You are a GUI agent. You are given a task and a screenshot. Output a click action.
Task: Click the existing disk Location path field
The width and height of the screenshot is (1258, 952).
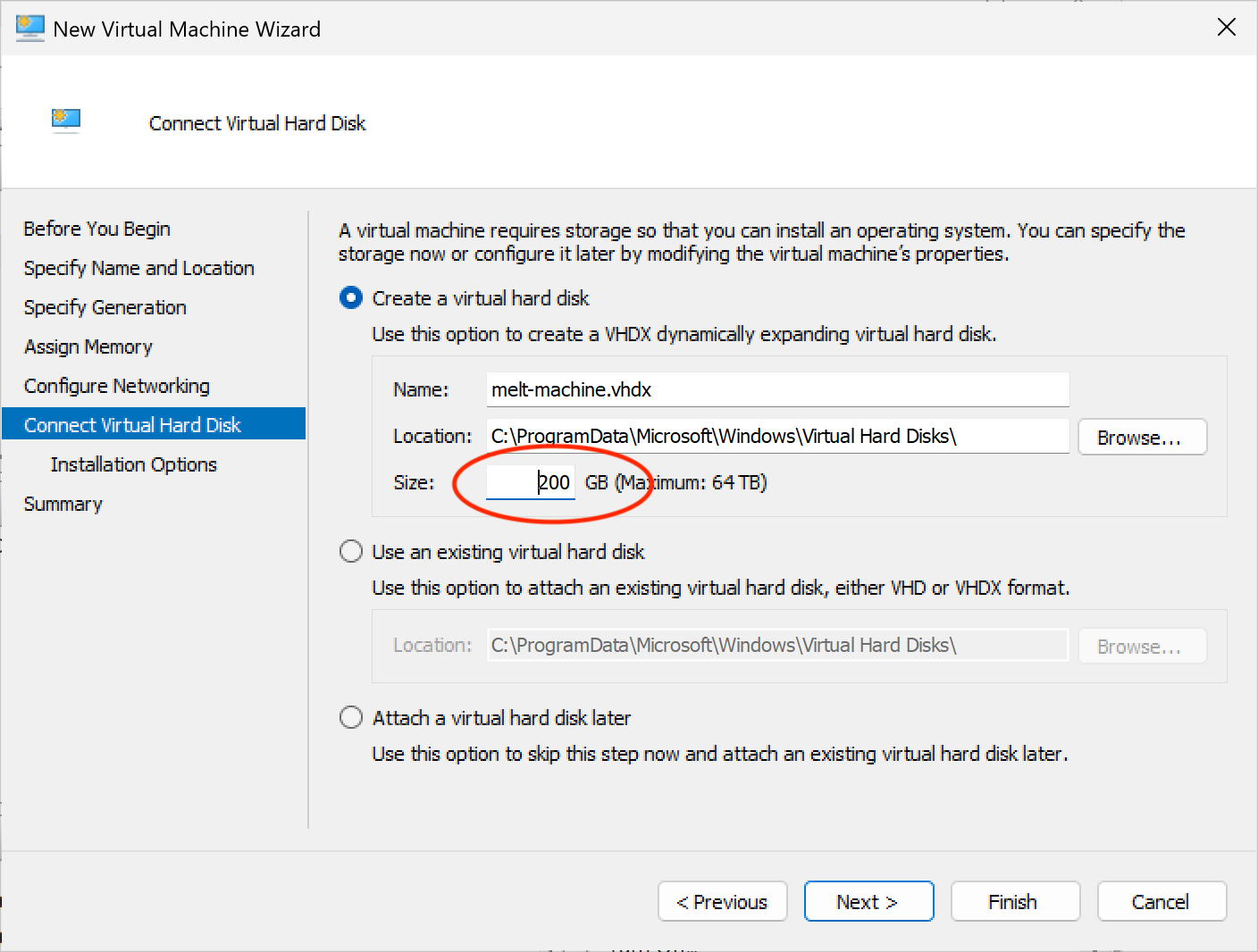click(x=777, y=645)
